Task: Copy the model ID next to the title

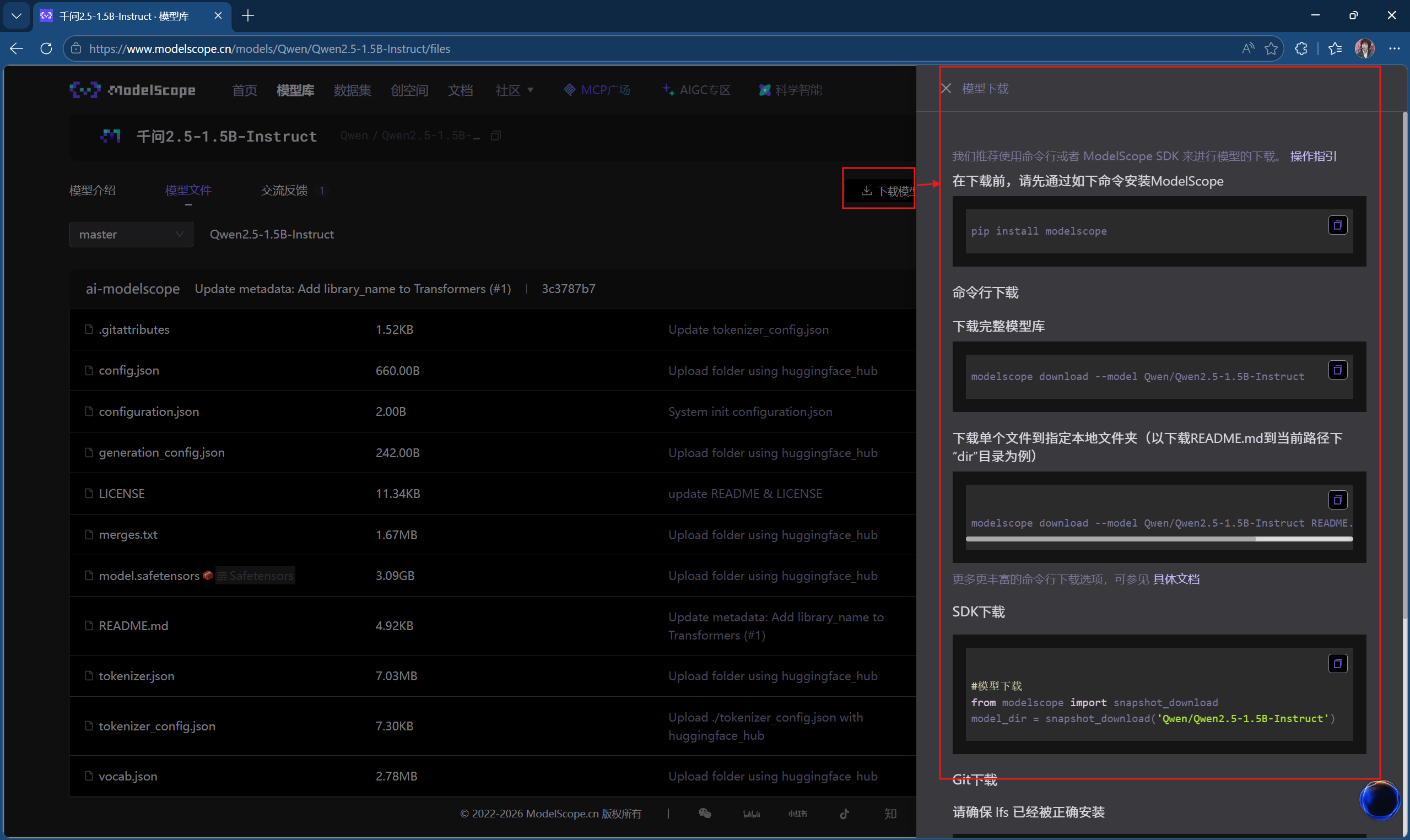Action: [496, 136]
